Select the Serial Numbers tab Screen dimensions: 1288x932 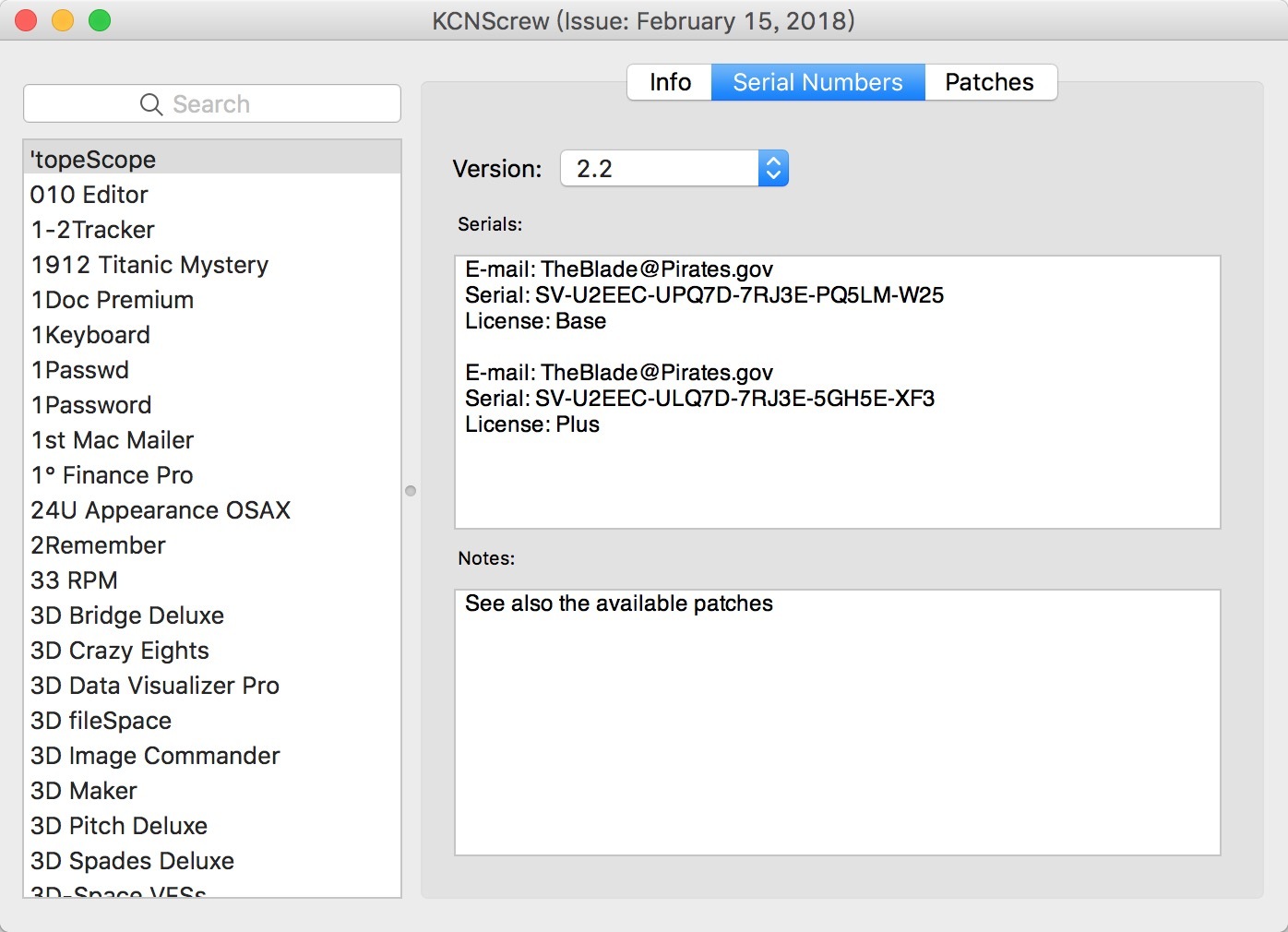pos(817,82)
